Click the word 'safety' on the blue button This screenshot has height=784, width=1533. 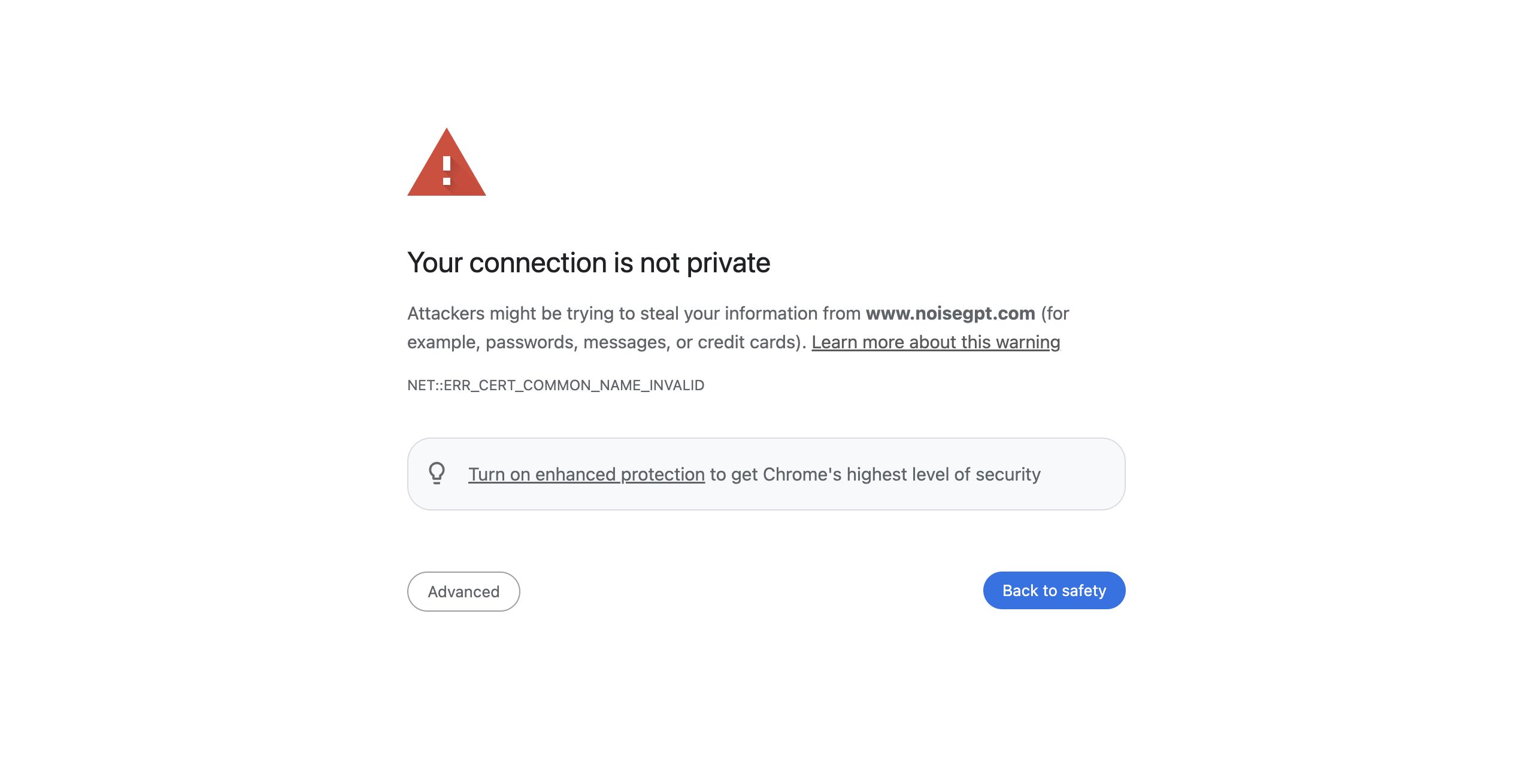coord(1084,590)
